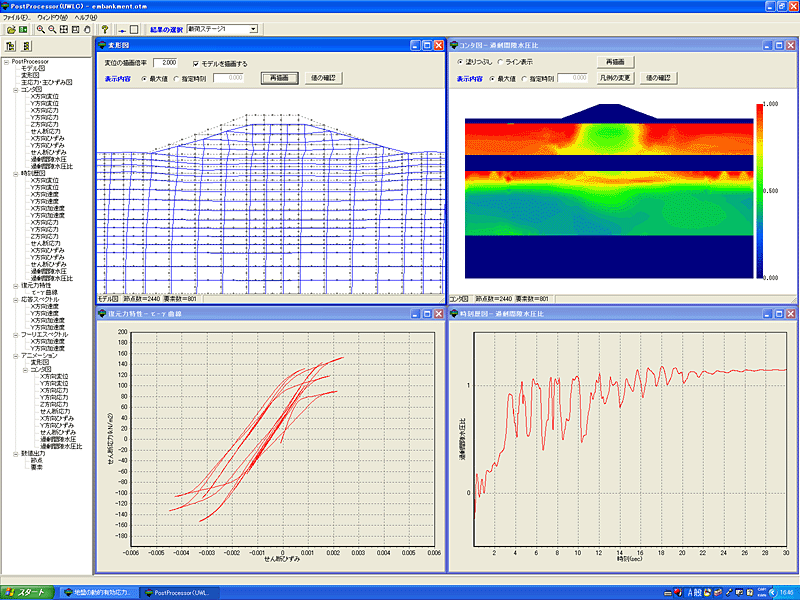This screenshot has width=800, height=600.
Task: Click the open file folder icon
Action: [x=10, y=30]
